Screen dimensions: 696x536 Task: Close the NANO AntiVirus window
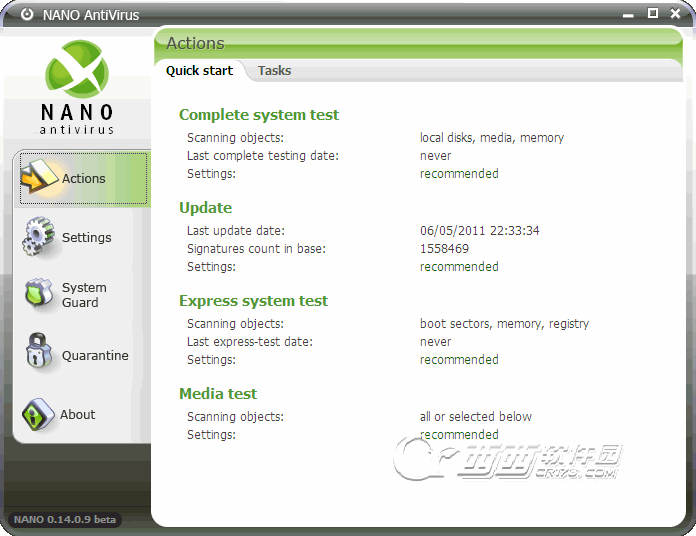(676, 14)
